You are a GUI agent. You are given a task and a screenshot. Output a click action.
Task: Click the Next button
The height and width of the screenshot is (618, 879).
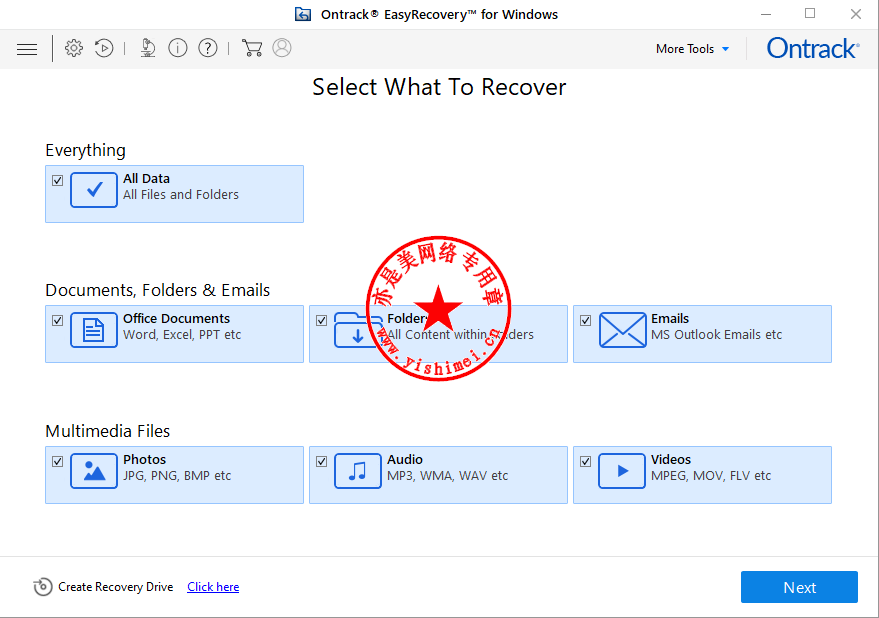pyautogui.click(x=799, y=587)
